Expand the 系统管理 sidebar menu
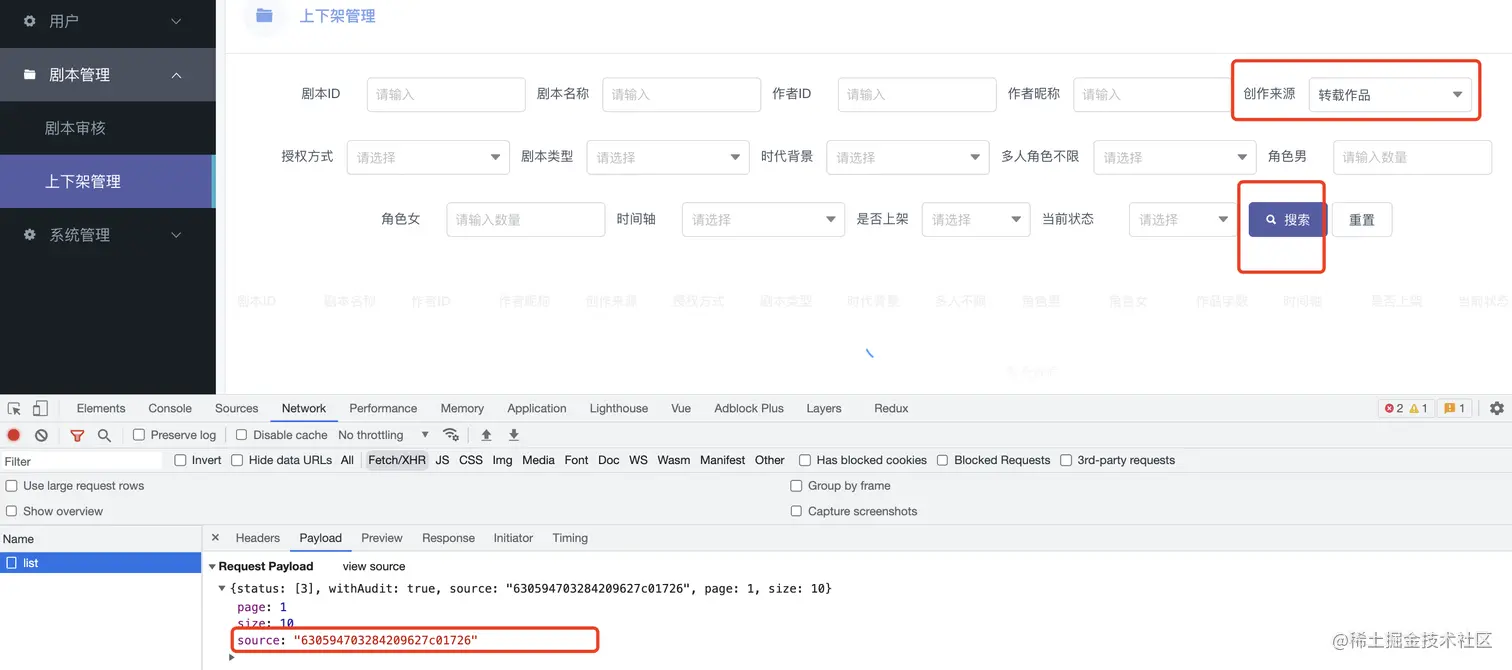1512x670 pixels. tap(107, 235)
